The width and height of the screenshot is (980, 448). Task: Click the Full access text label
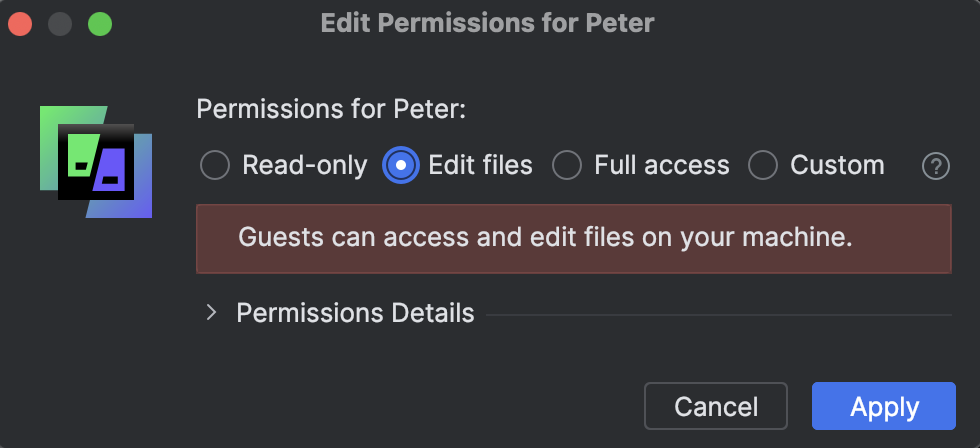662,166
